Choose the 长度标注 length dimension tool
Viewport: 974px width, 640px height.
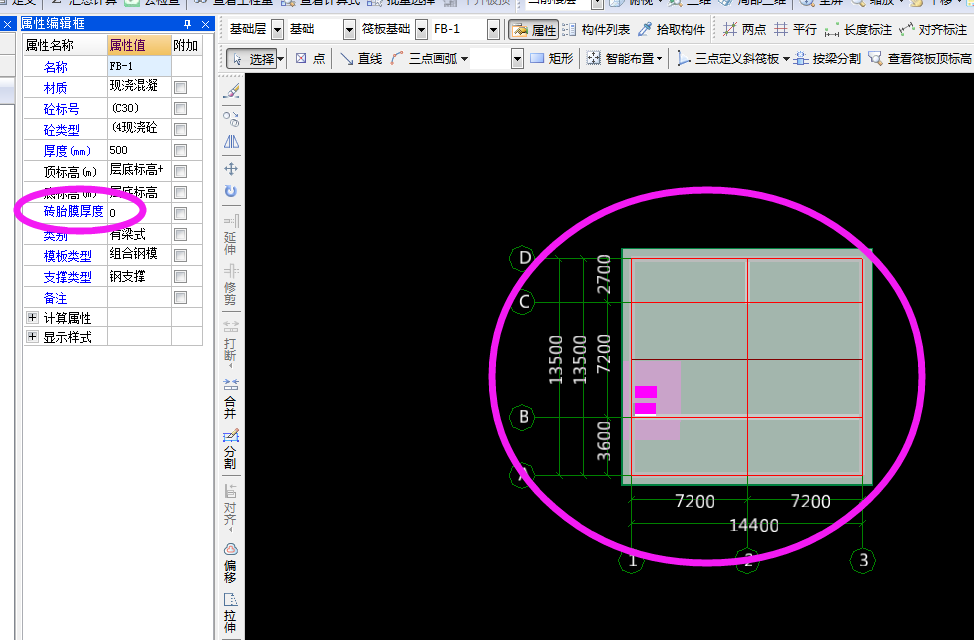[858, 29]
